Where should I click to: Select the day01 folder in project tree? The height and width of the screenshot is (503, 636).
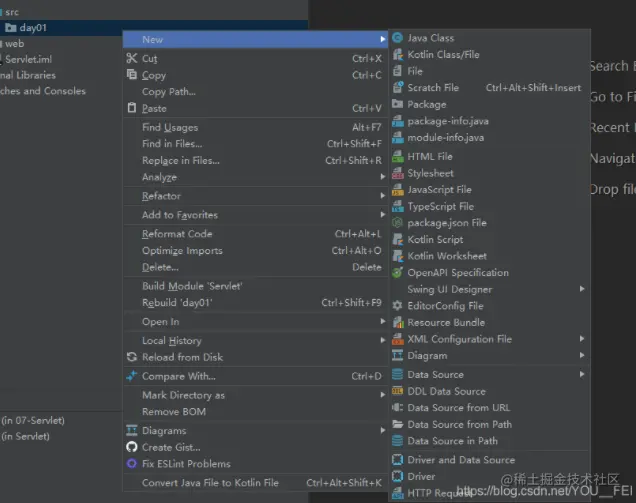[26, 28]
